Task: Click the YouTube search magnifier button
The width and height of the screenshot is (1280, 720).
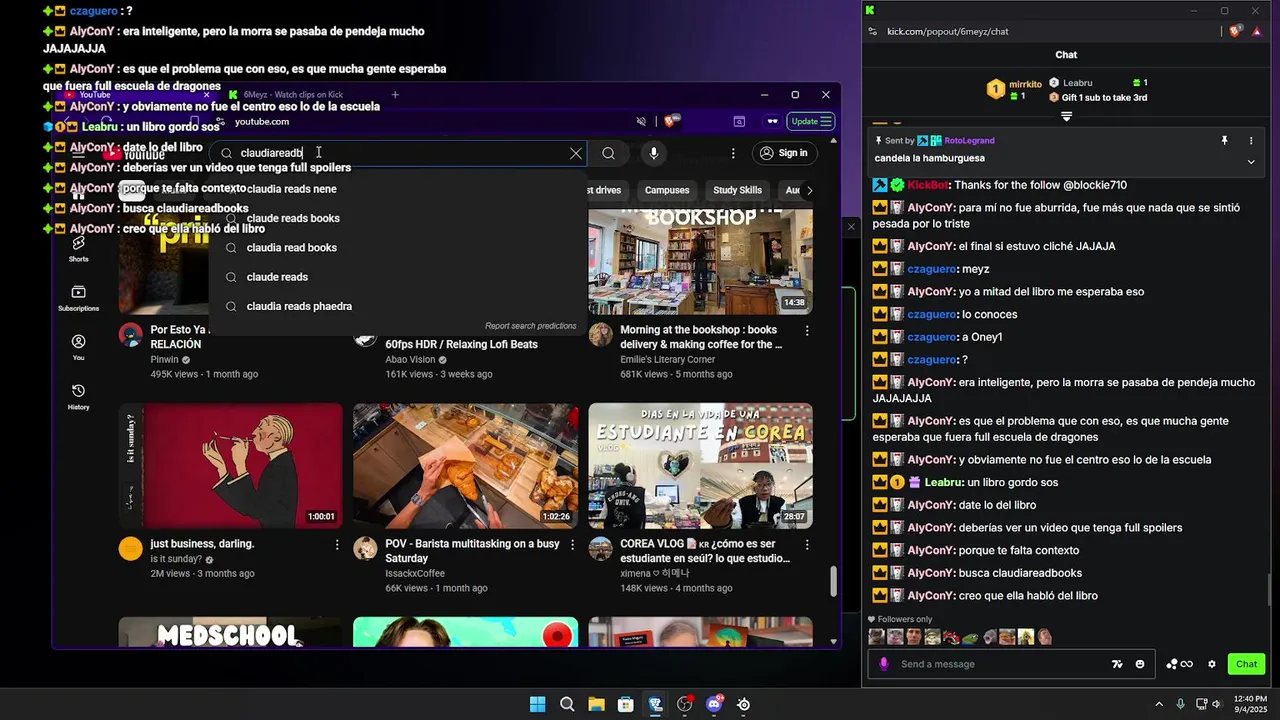Action: [608, 153]
